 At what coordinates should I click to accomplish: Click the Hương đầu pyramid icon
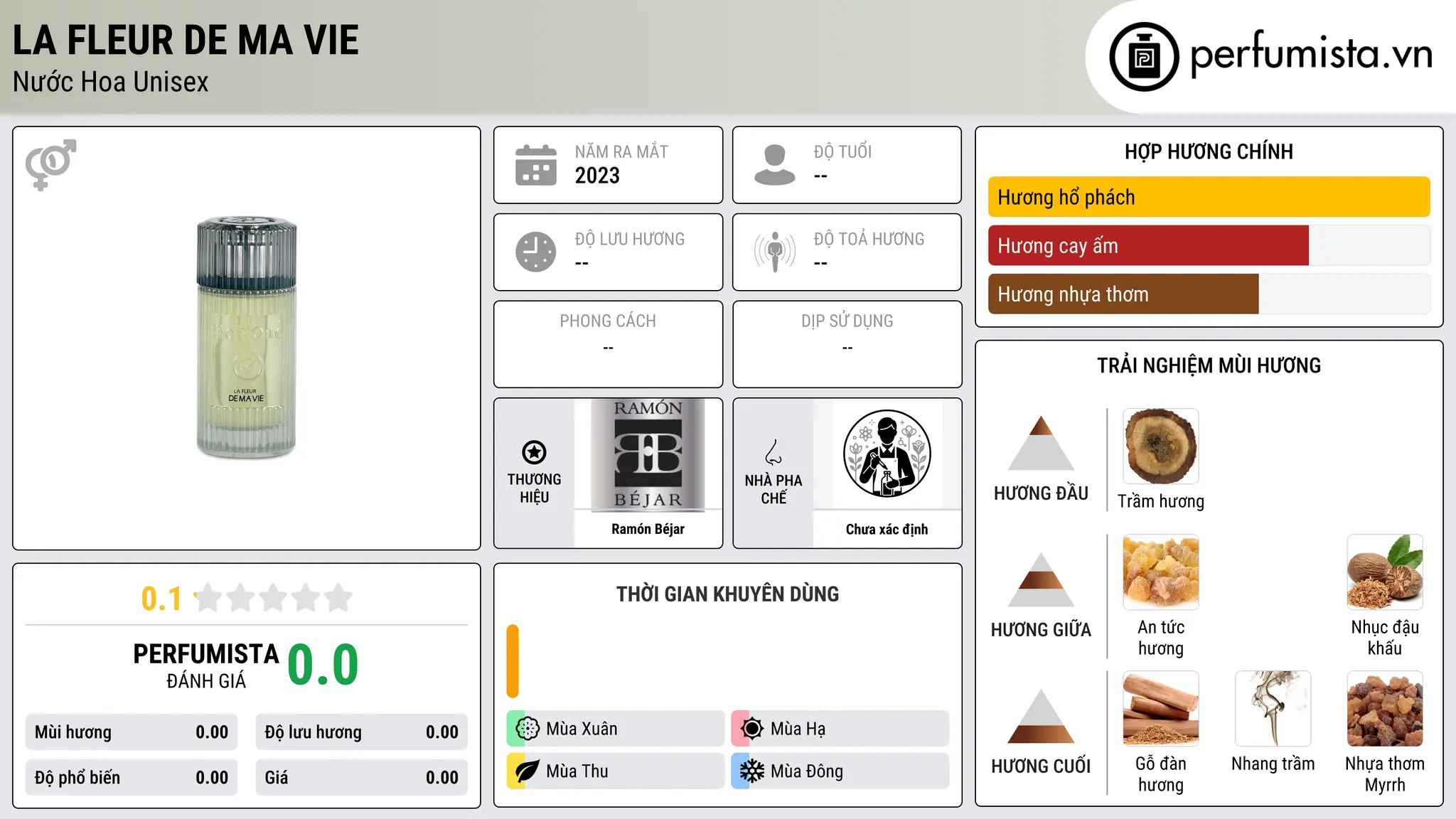(1041, 443)
